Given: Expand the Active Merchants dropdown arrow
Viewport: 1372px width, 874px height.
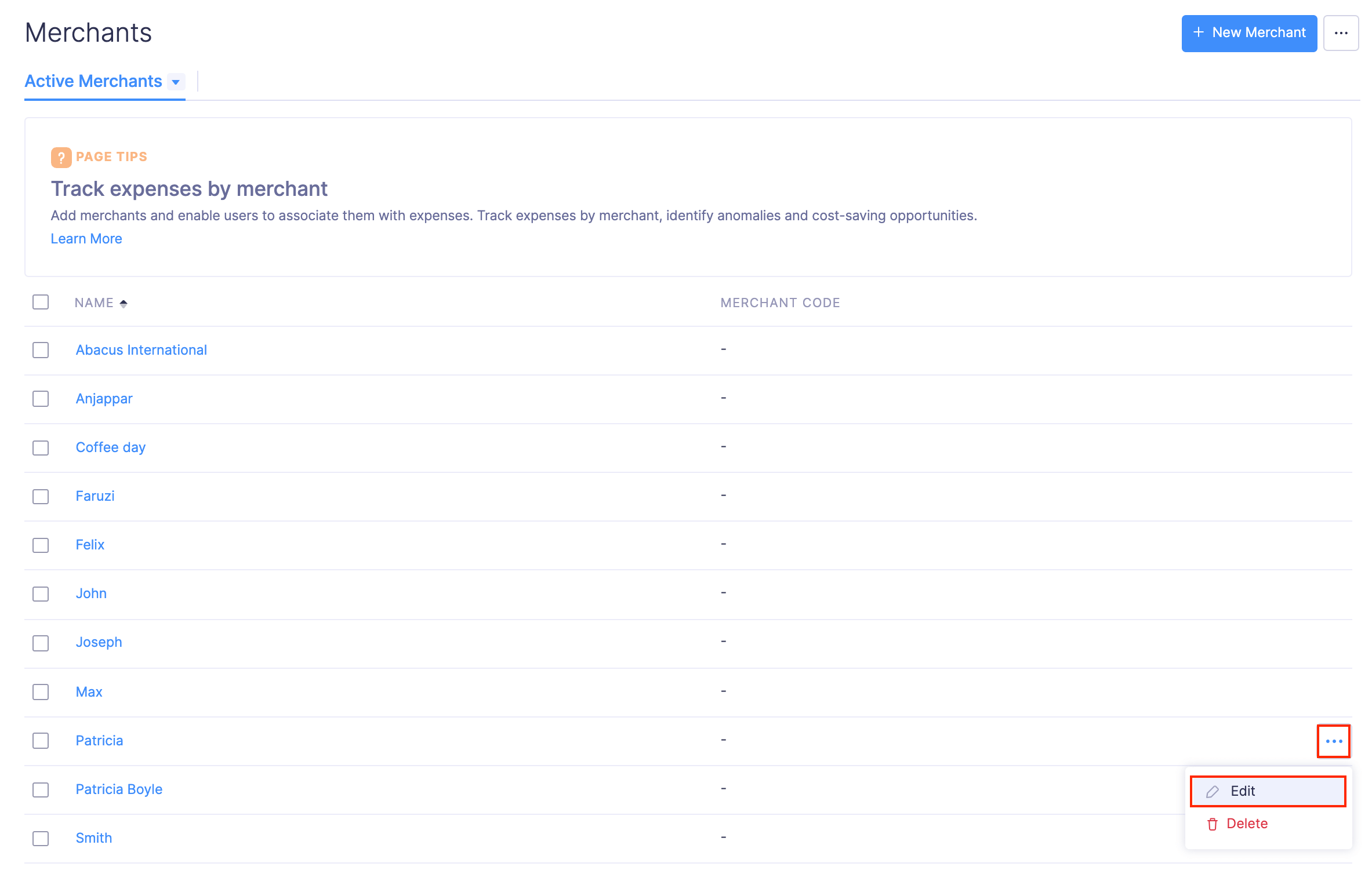Looking at the screenshot, I should point(176,82).
